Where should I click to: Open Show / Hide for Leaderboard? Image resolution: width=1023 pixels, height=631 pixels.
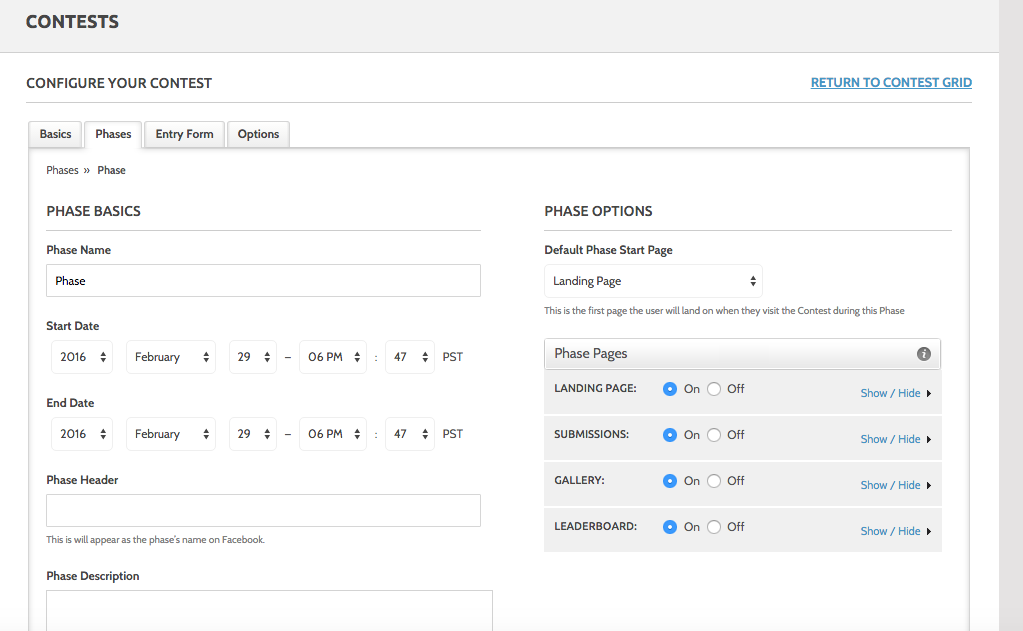(895, 531)
